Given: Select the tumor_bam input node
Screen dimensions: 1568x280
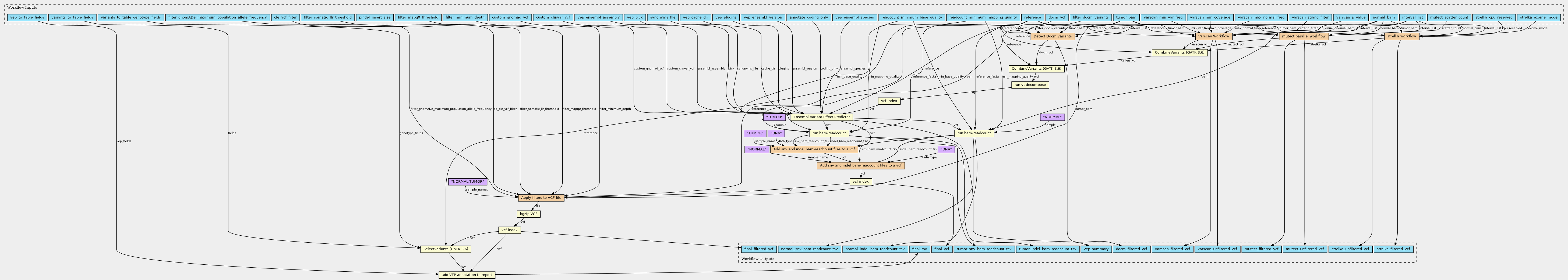Looking at the screenshot, I should click(x=1125, y=18).
